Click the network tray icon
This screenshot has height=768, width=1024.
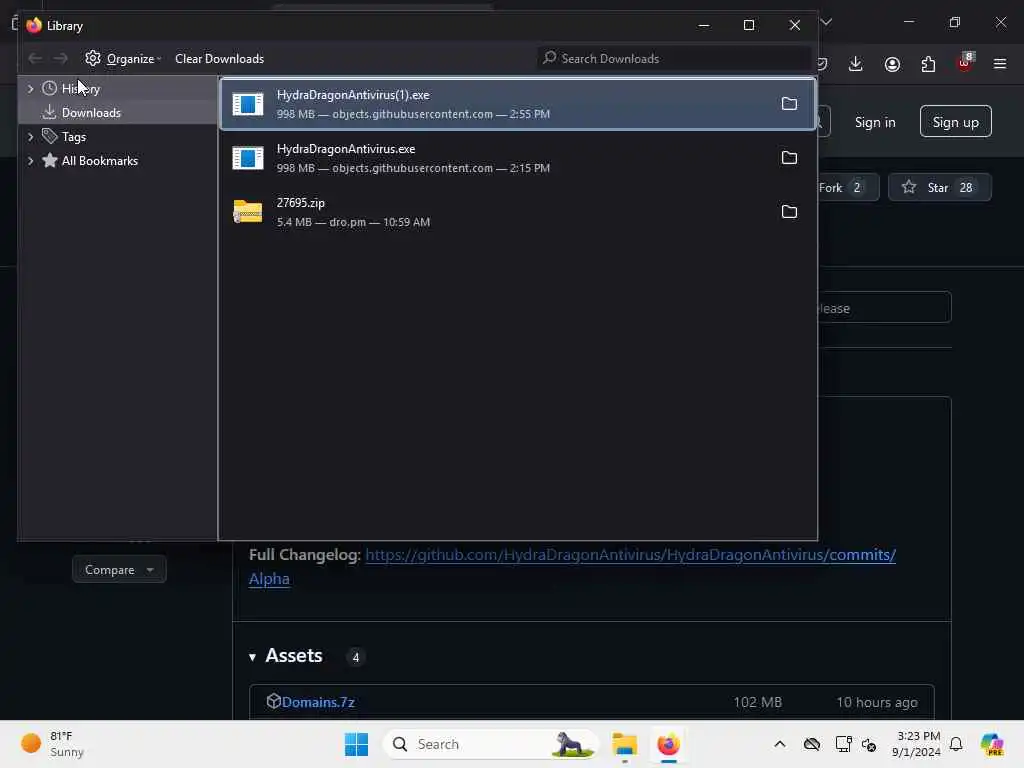click(843, 744)
